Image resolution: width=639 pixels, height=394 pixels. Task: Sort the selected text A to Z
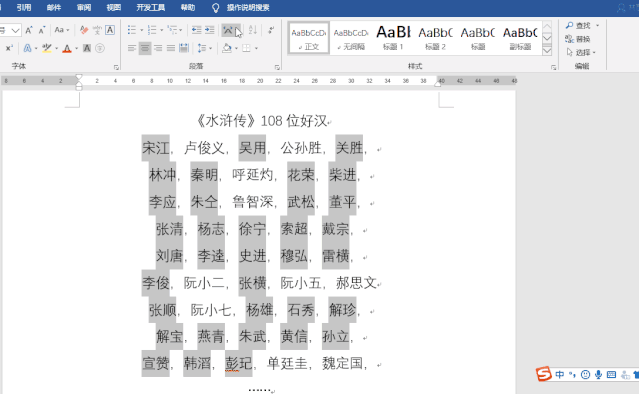coord(253,30)
